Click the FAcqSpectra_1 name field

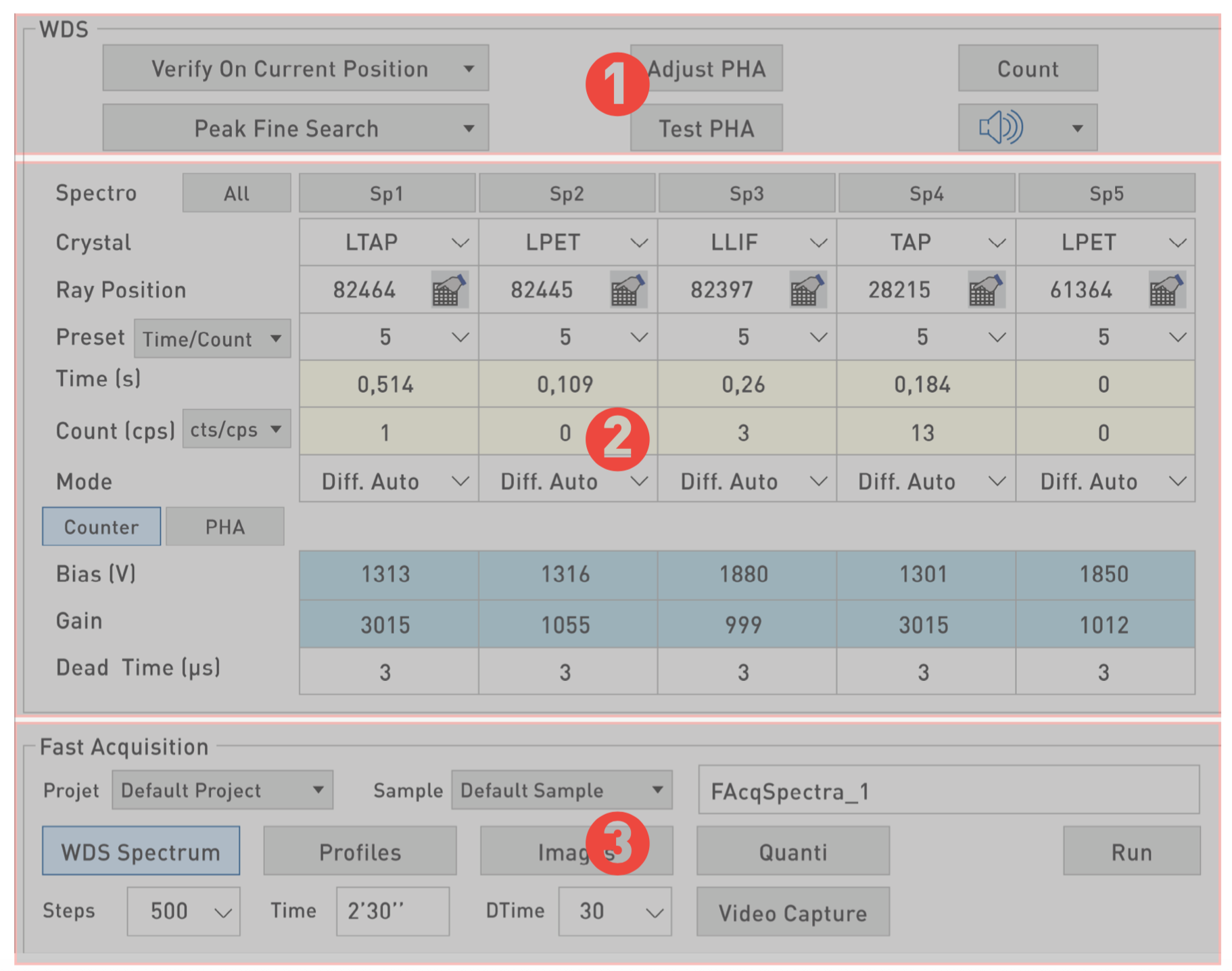[x=948, y=790]
